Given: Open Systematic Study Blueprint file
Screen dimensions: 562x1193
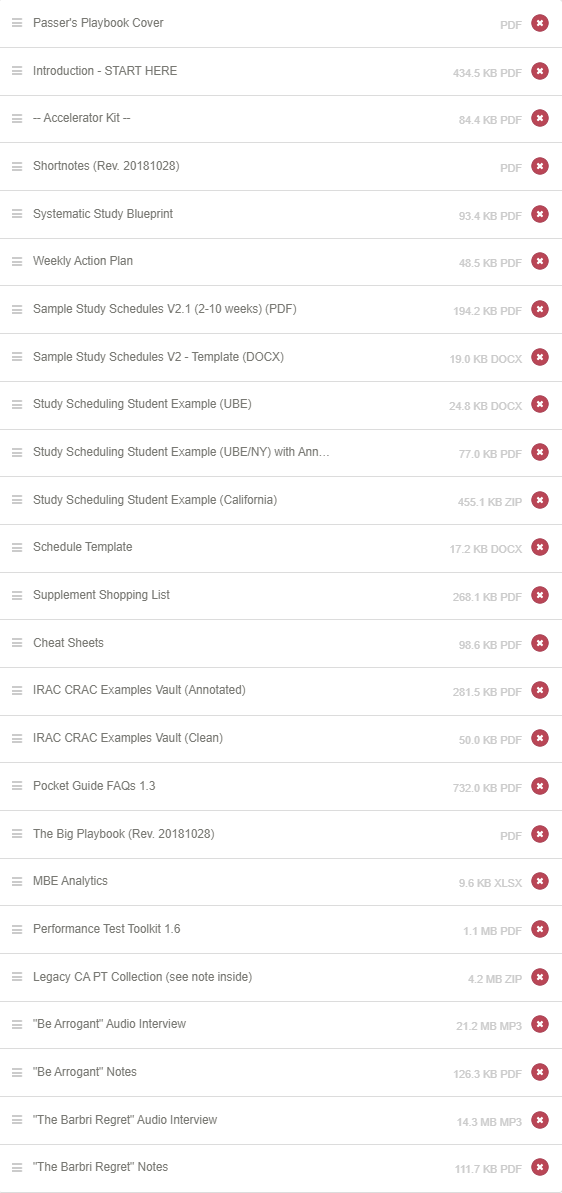Looking at the screenshot, I should [x=103, y=214].
